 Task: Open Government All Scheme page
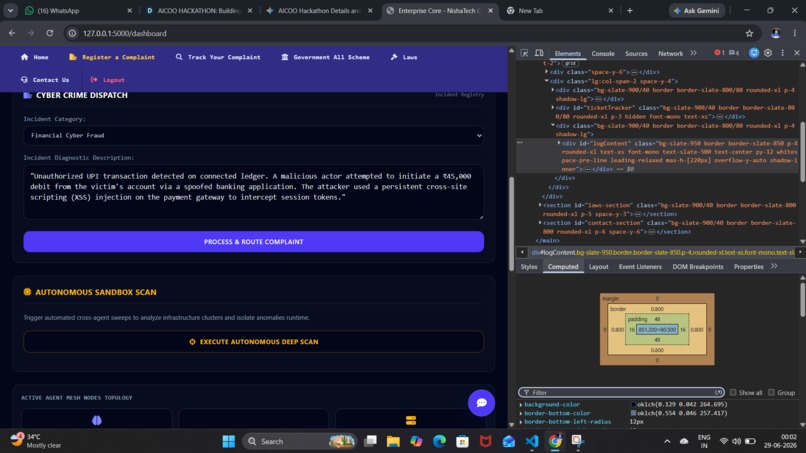325,57
